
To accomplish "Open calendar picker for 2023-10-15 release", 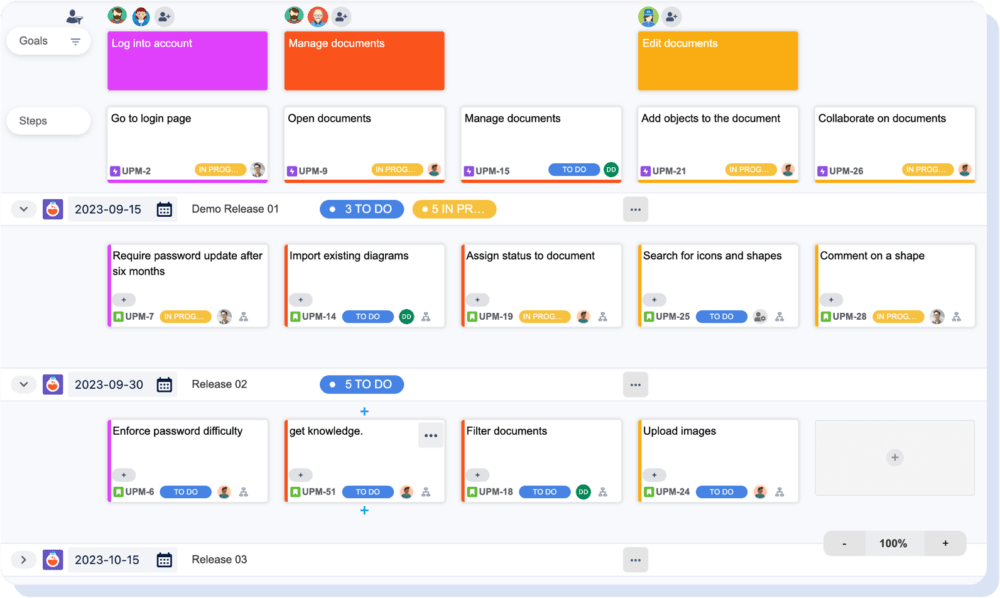I will (165, 560).
